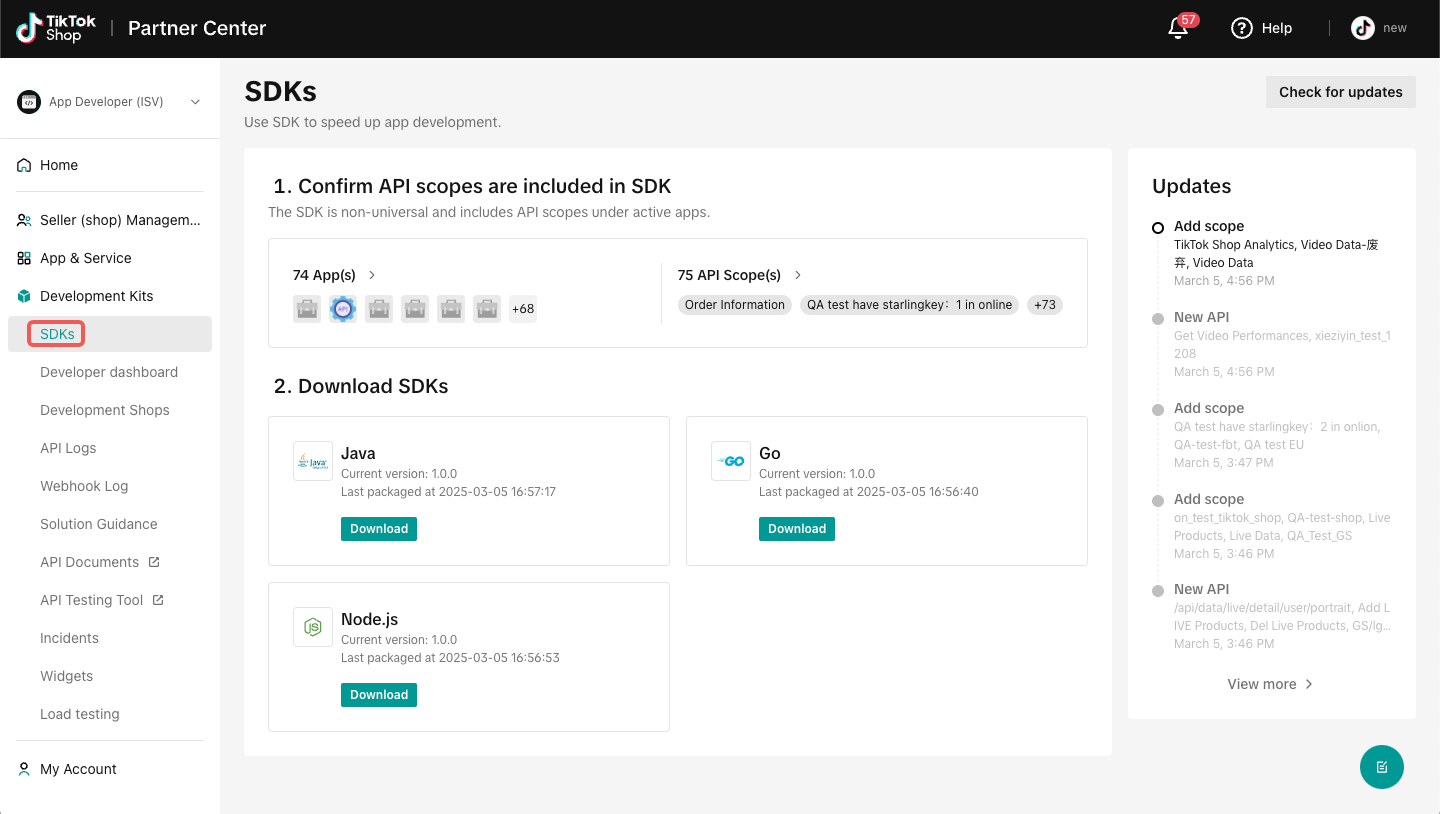
Task: Expand the 75 API Scope(s) chevron
Action: click(798, 275)
